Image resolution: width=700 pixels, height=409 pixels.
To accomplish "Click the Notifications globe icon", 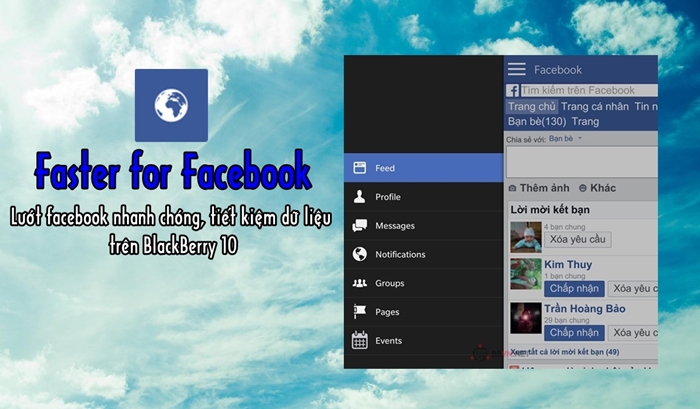I will [359, 254].
